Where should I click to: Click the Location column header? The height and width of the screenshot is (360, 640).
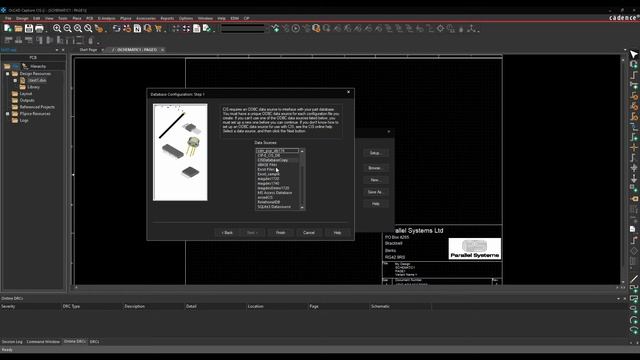[277, 306]
